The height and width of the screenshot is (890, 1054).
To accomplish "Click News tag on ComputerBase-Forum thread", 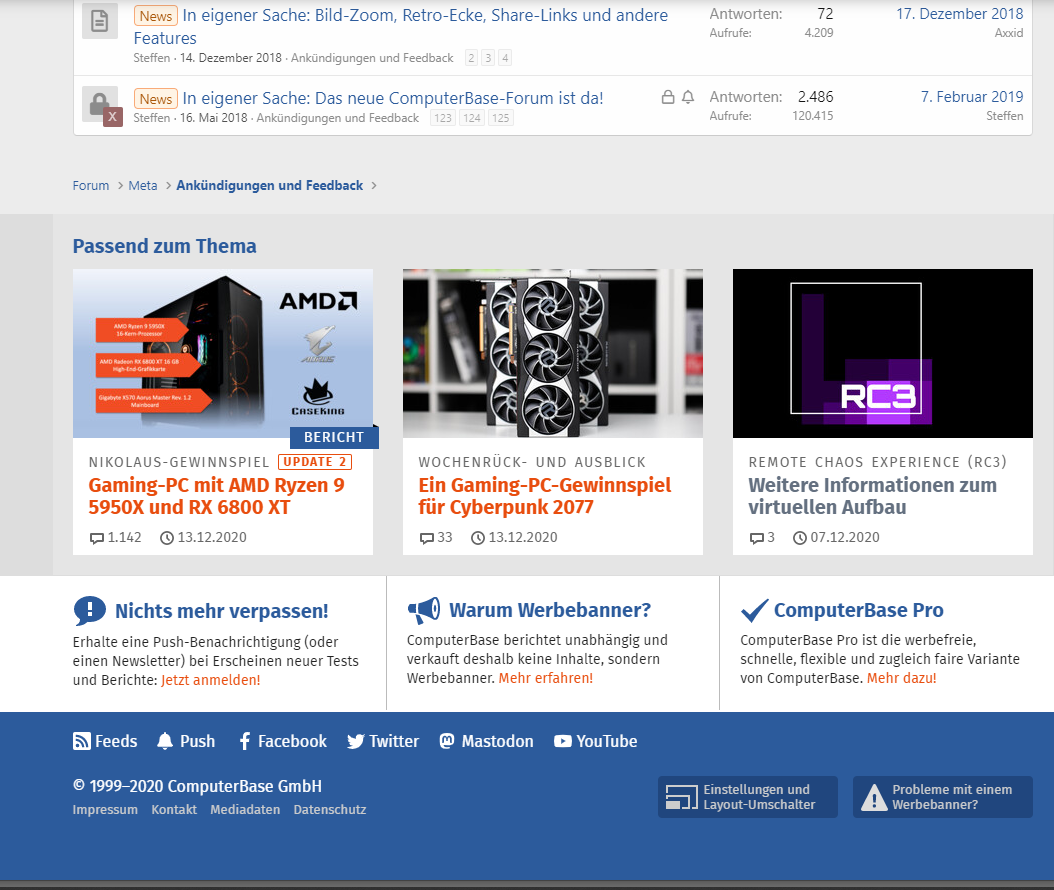I will (155, 99).
